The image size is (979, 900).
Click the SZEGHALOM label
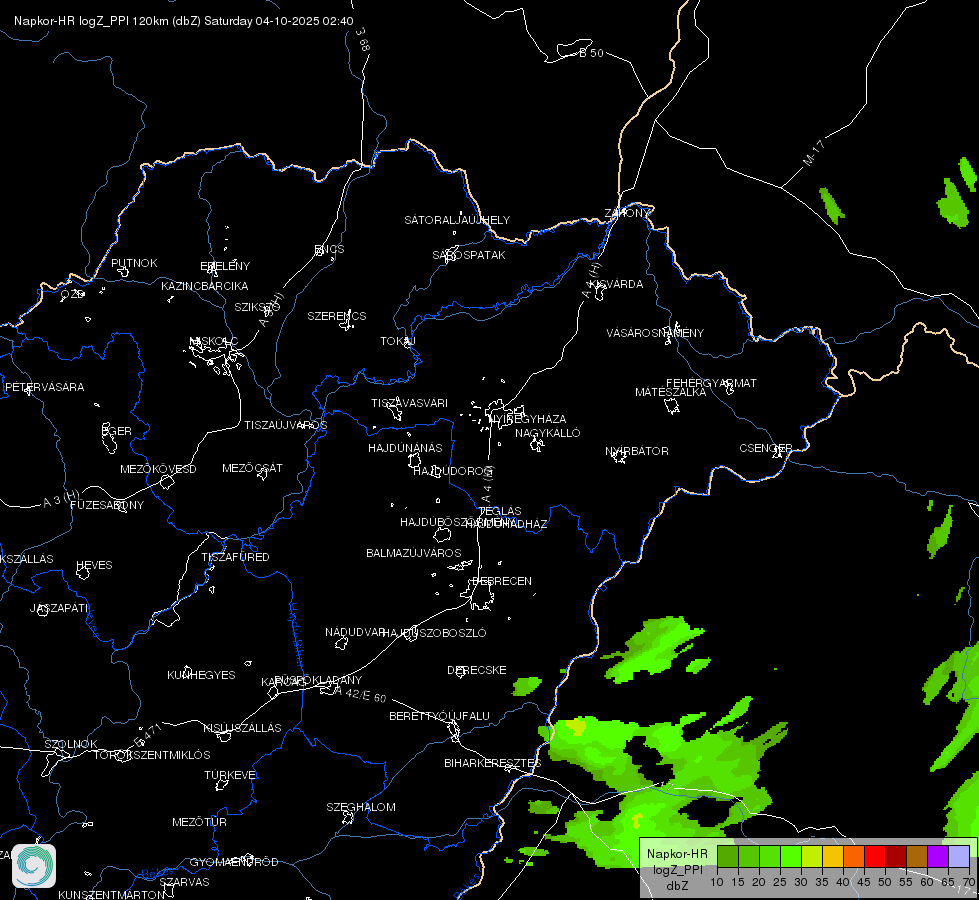coord(361,807)
